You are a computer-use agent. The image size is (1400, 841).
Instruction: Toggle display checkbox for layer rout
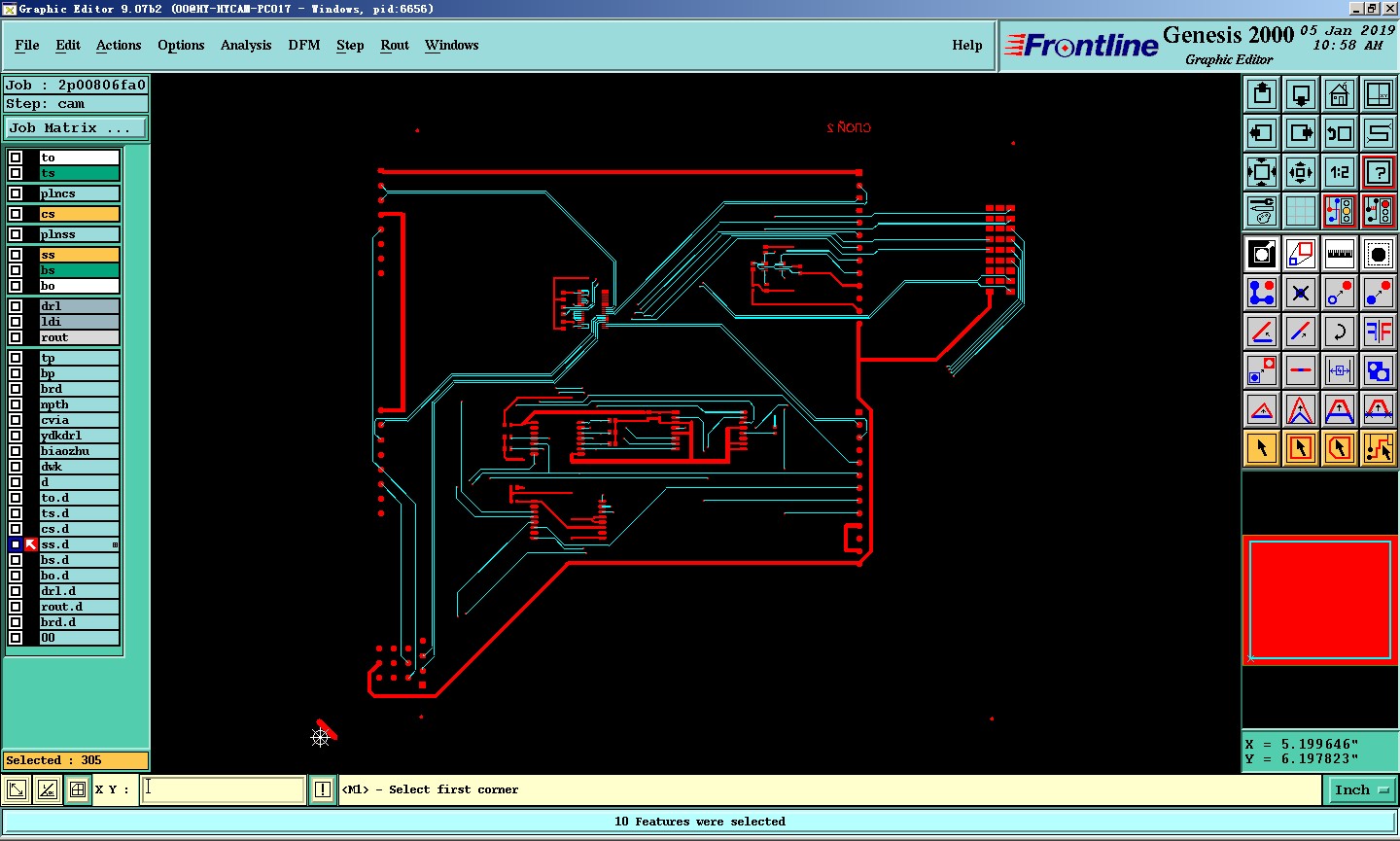pos(16,337)
